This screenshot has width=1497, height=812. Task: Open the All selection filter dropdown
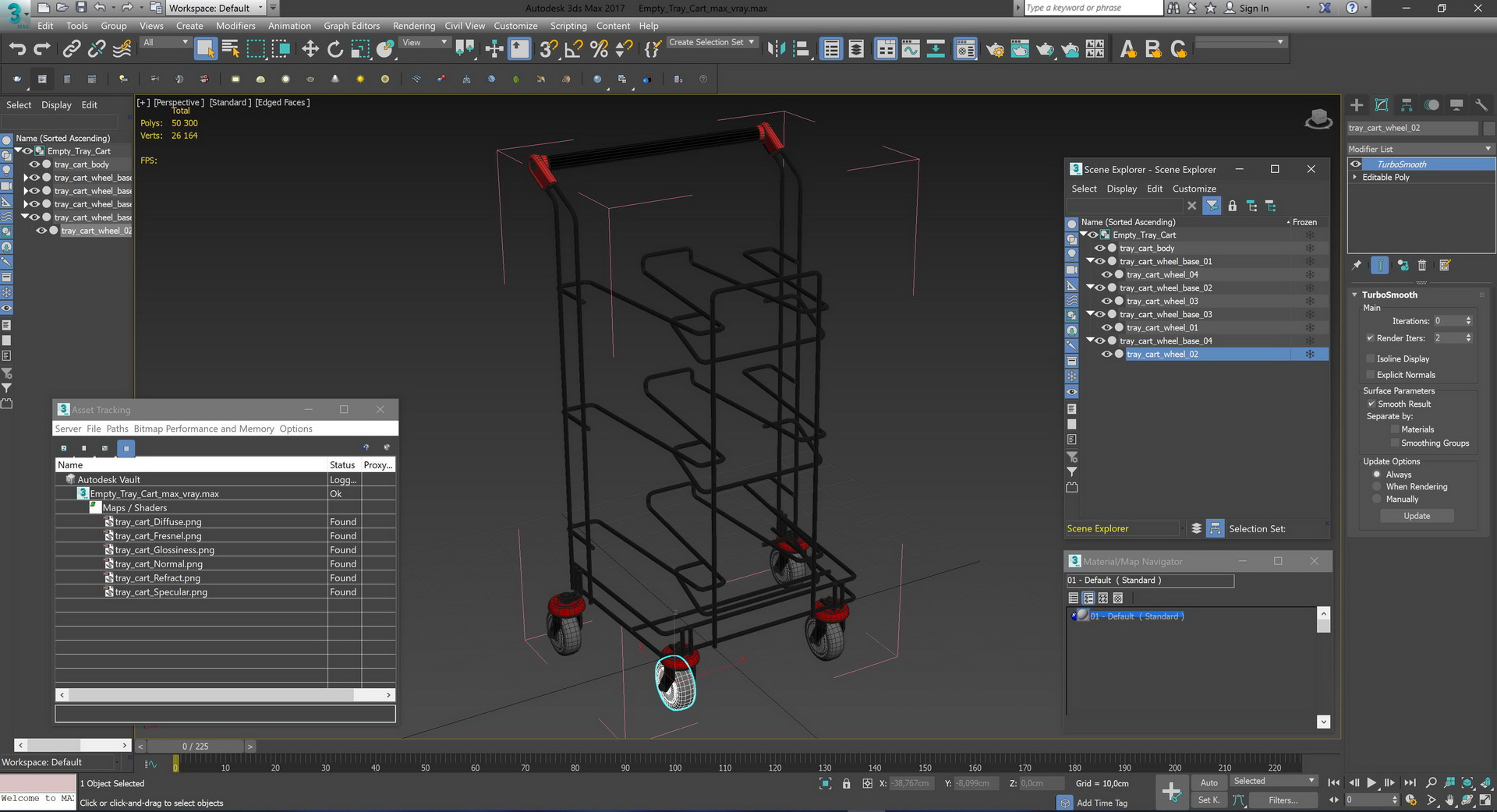pyautogui.click(x=165, y=43)
